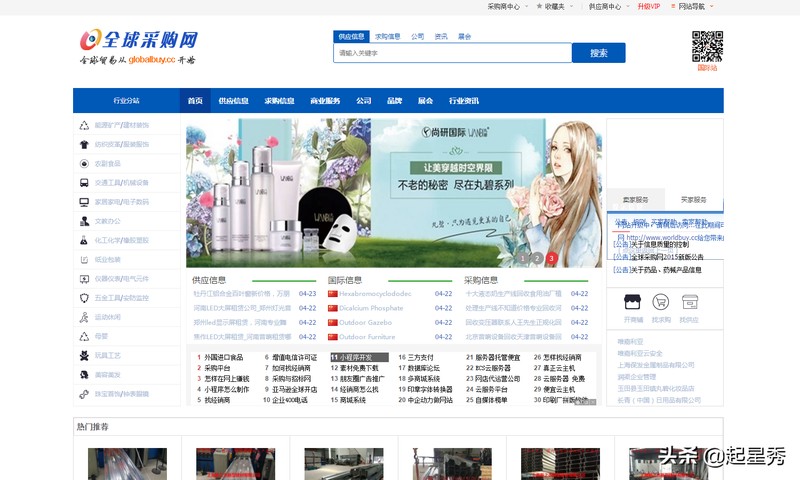Image resolution: width=800 pixels, height=480 pixels.
Task: Click the t-shirt icon for 纺织皮革/服装服饰
Action: pyautogui.click(x=84, y=144)
